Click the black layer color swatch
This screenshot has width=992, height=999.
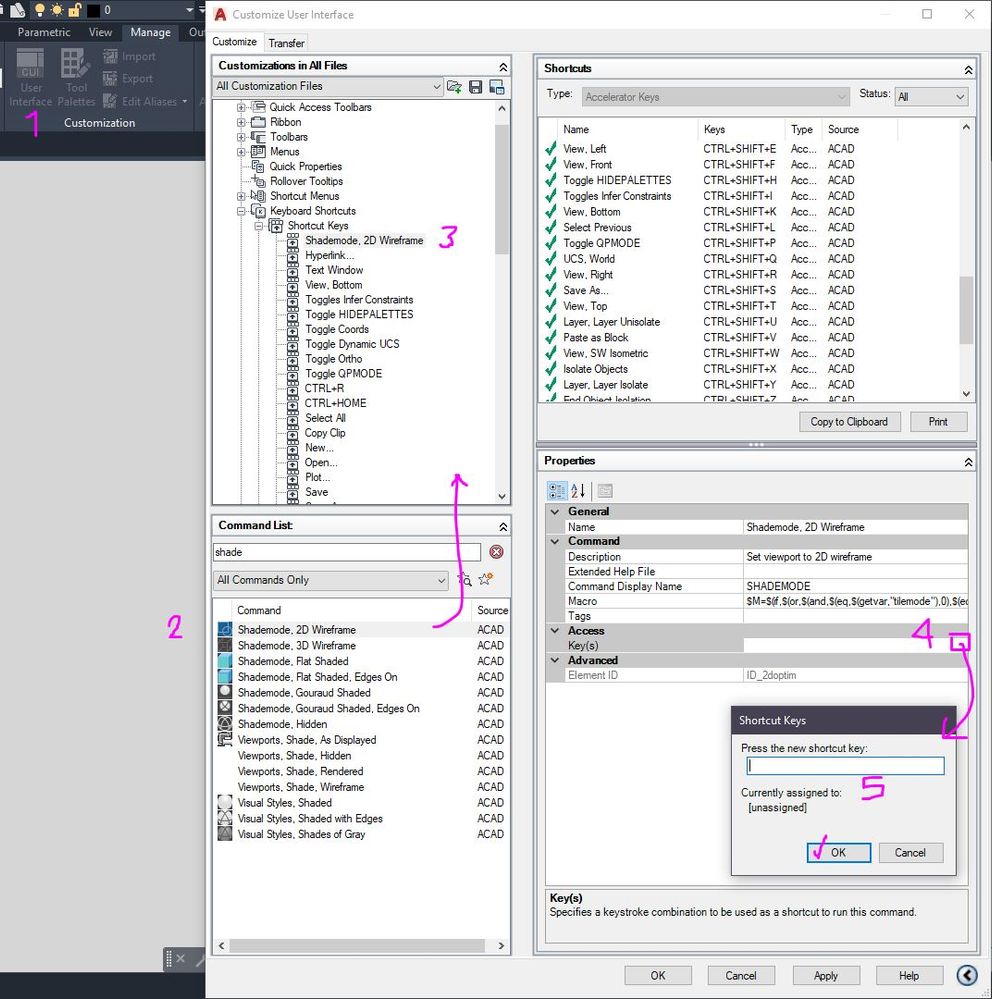93,10
